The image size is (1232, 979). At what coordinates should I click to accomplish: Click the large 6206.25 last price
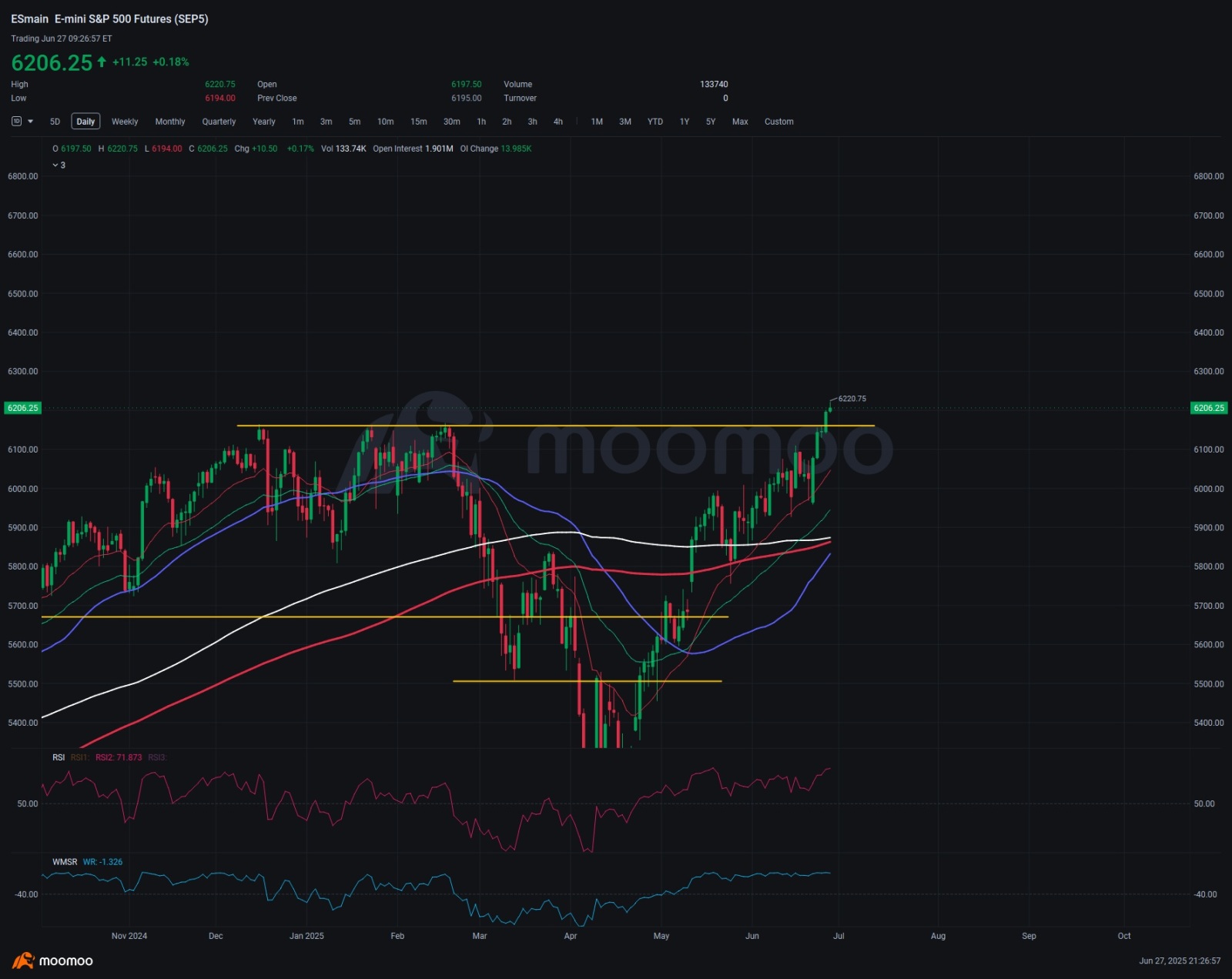(52, 62)
